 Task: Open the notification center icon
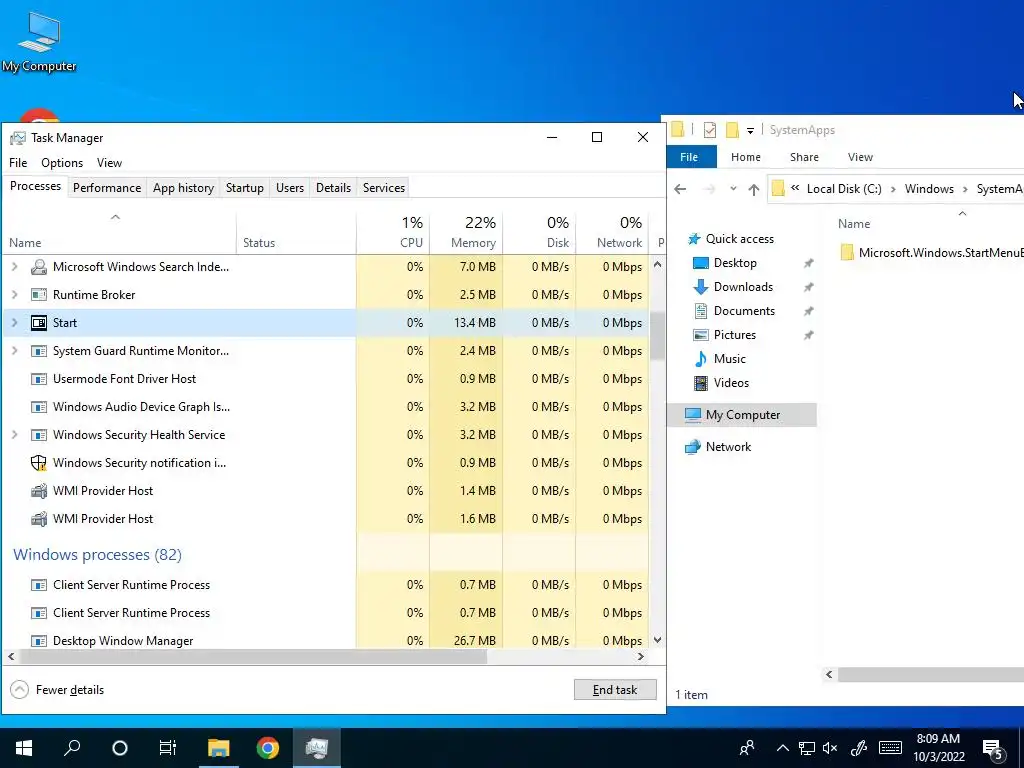point(993,749)
